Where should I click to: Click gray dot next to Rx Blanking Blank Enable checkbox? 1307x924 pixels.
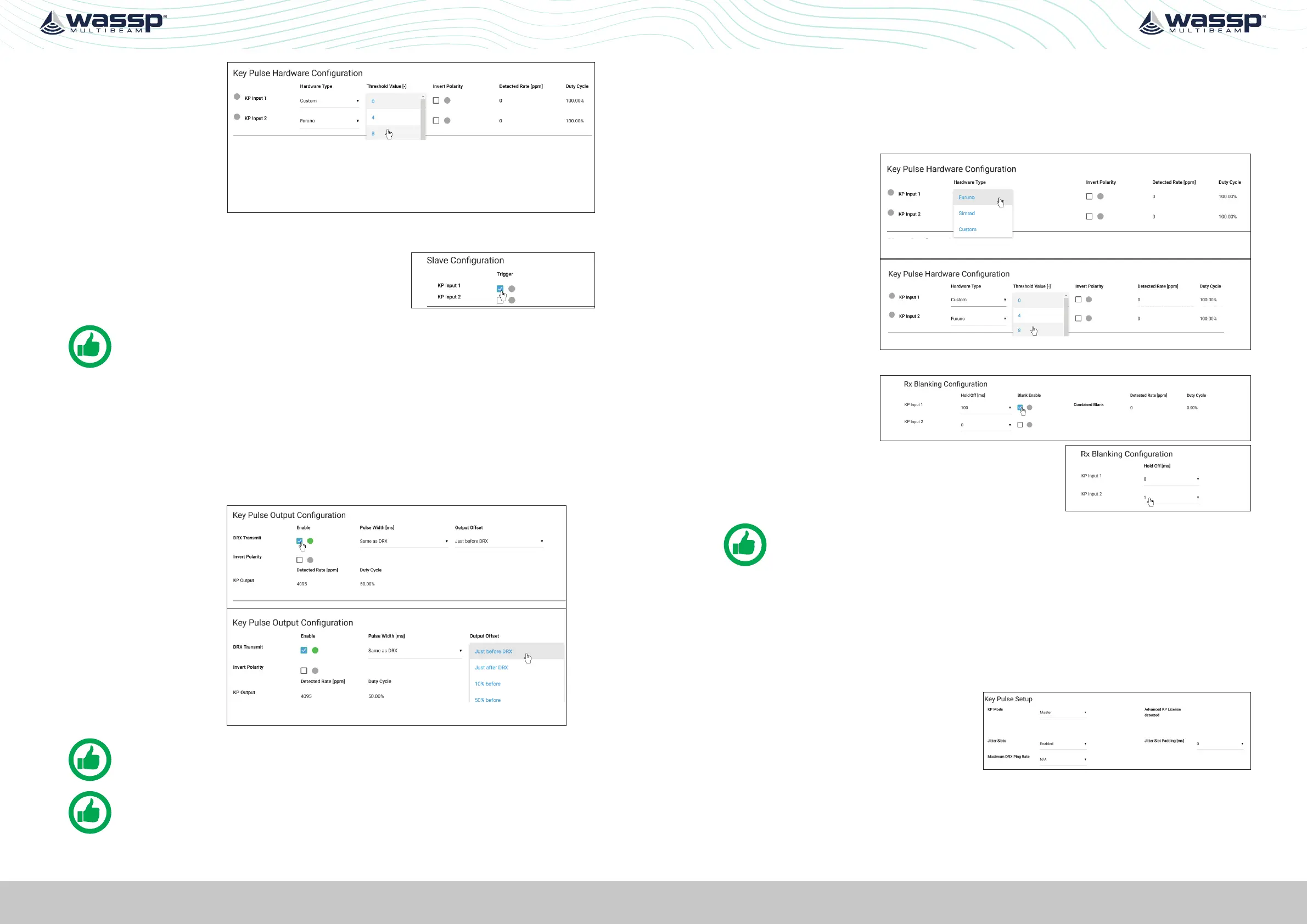coord(1029,407)
